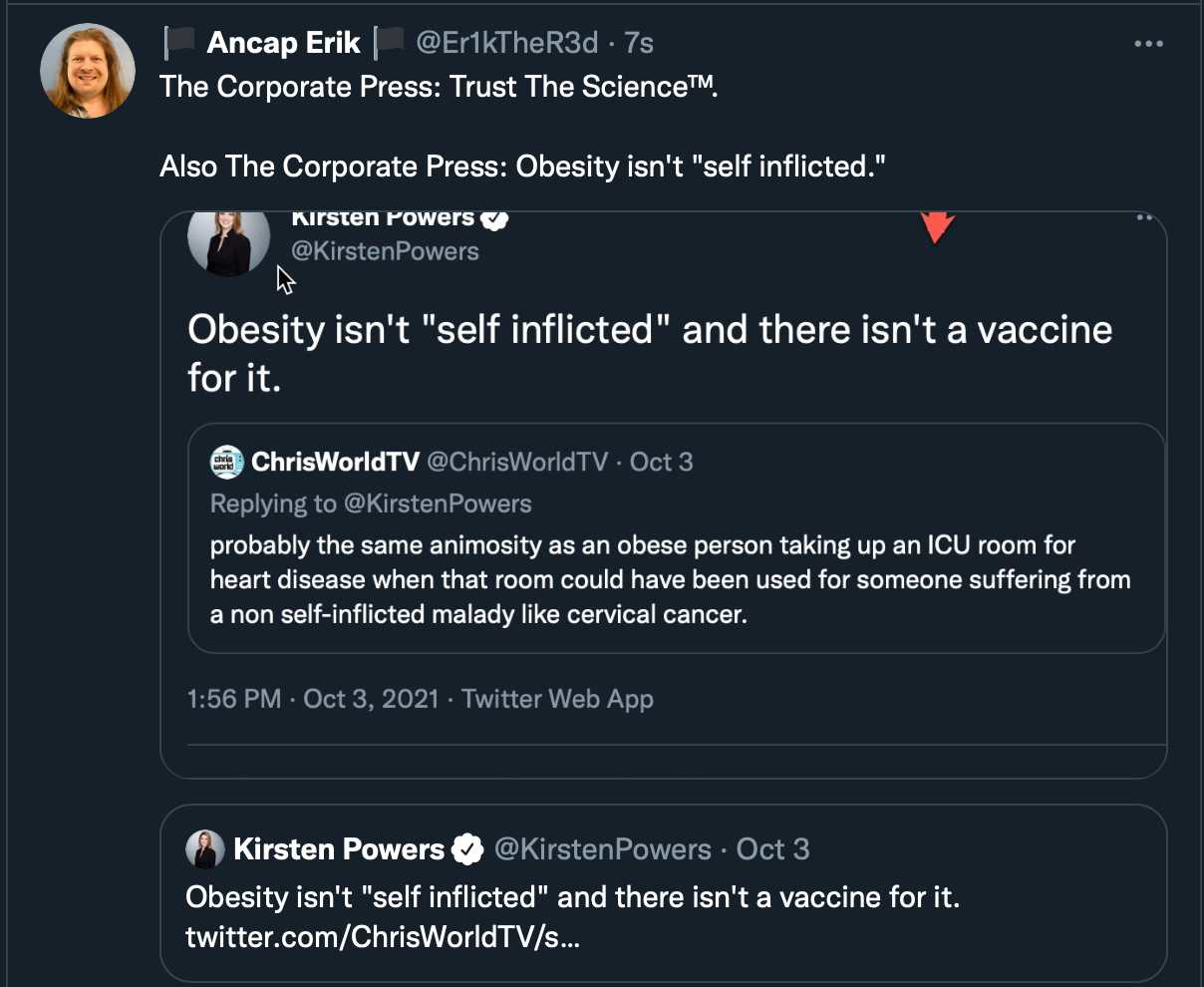Click the Twitter Web App source label
The width and height of the screenshot is (1204, 987).
pos(557,699)
